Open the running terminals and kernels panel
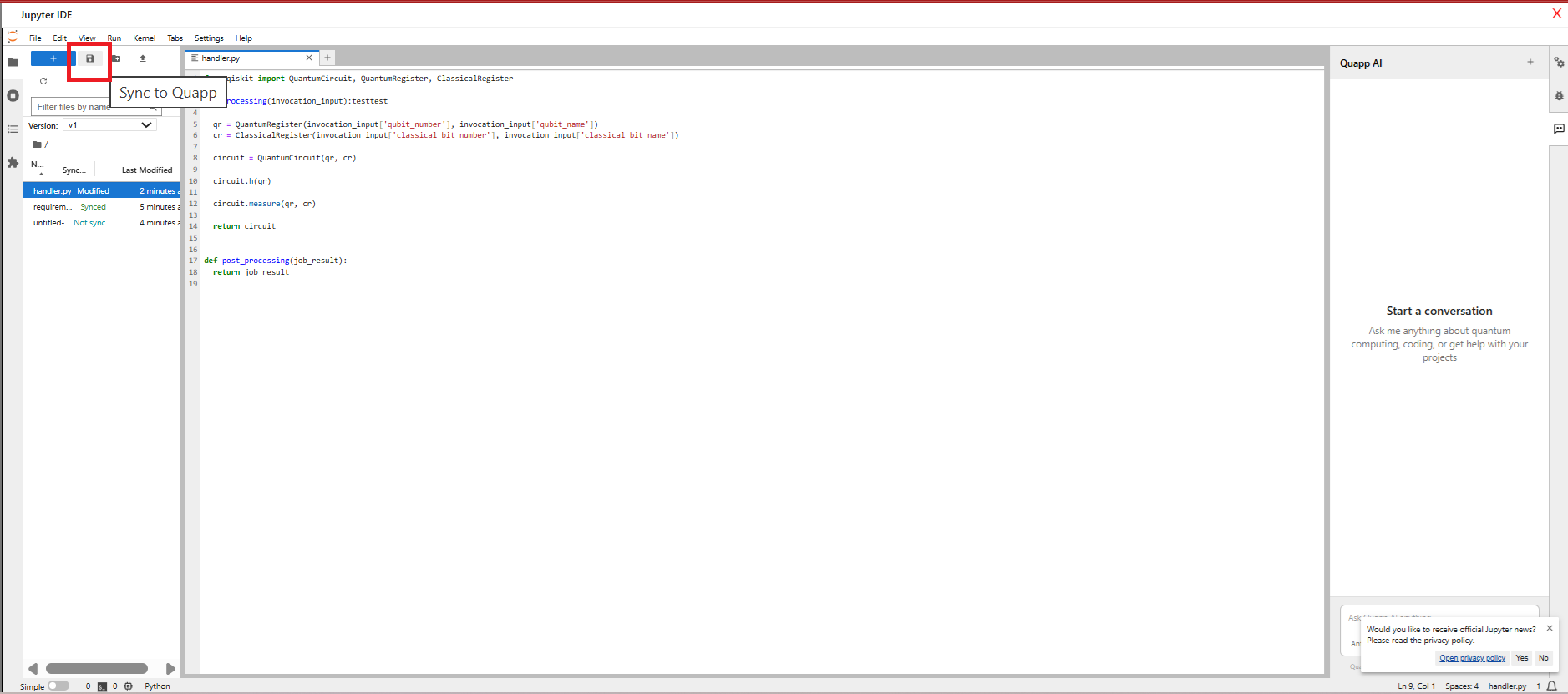 pyautogui.click(x=13, y=96)
